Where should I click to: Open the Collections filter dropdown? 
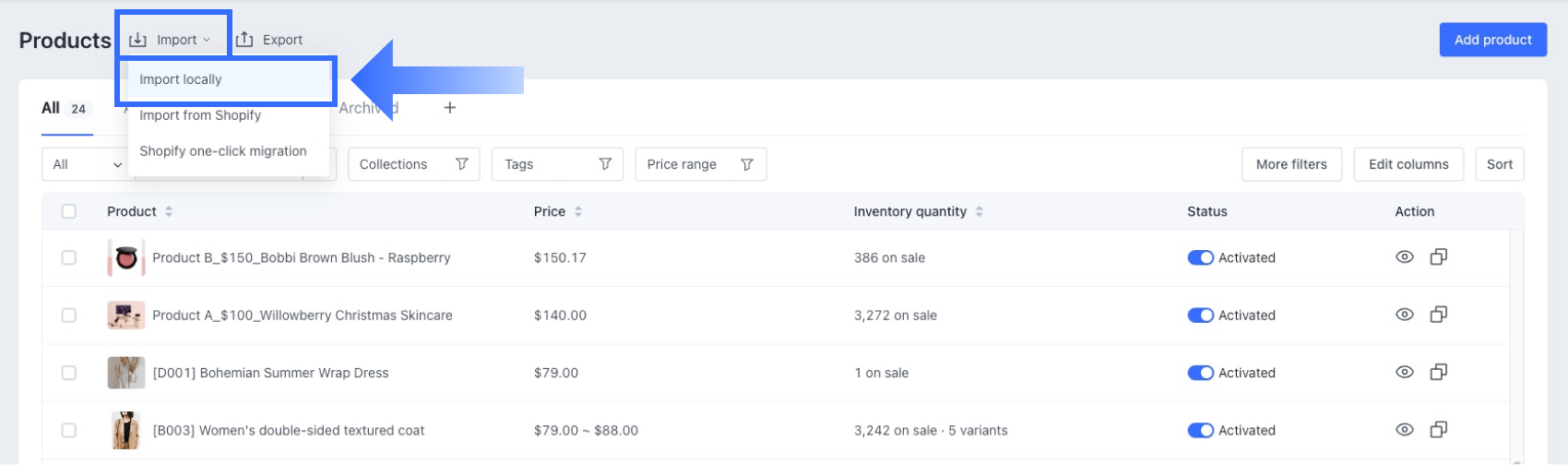tap(413, 164)
